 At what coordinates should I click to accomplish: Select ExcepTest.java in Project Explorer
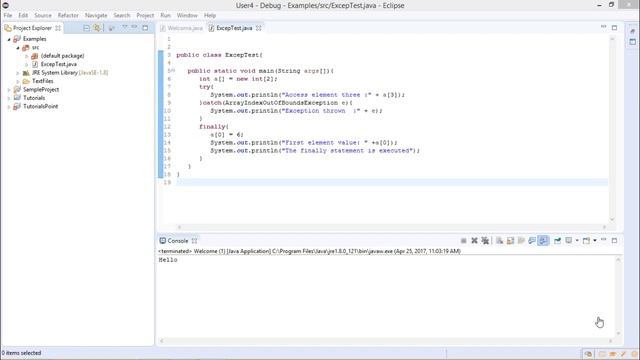tap(58, 64)
